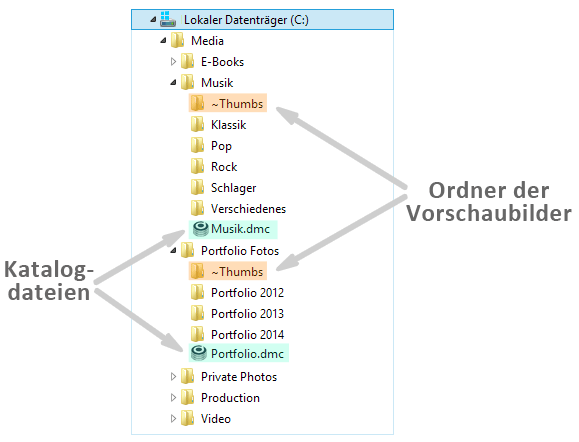Expand the Production folder node

[173, 398]
